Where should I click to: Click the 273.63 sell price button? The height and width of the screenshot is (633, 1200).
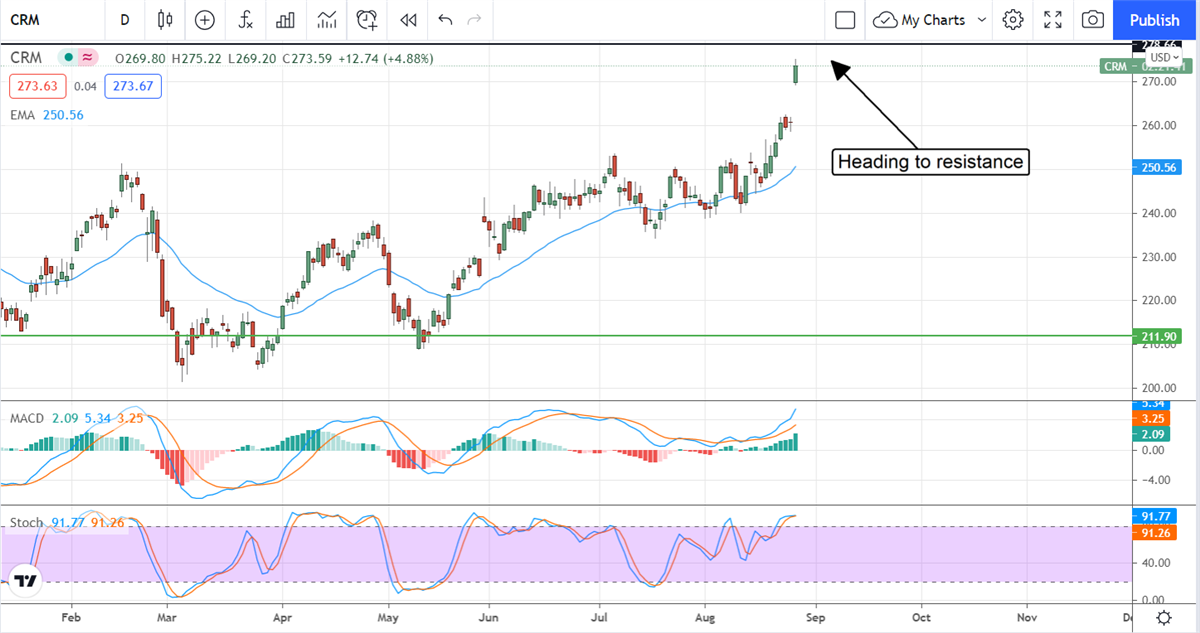click(x=37, y=86)
